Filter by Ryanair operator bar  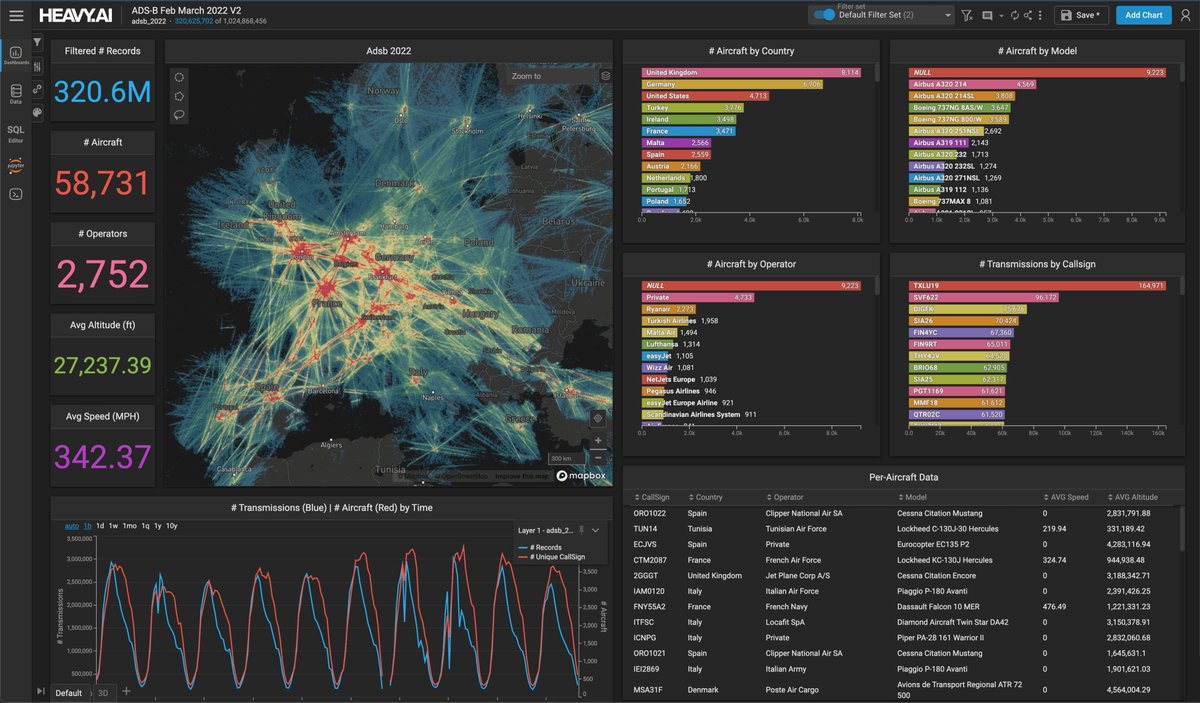coord(668,309)
